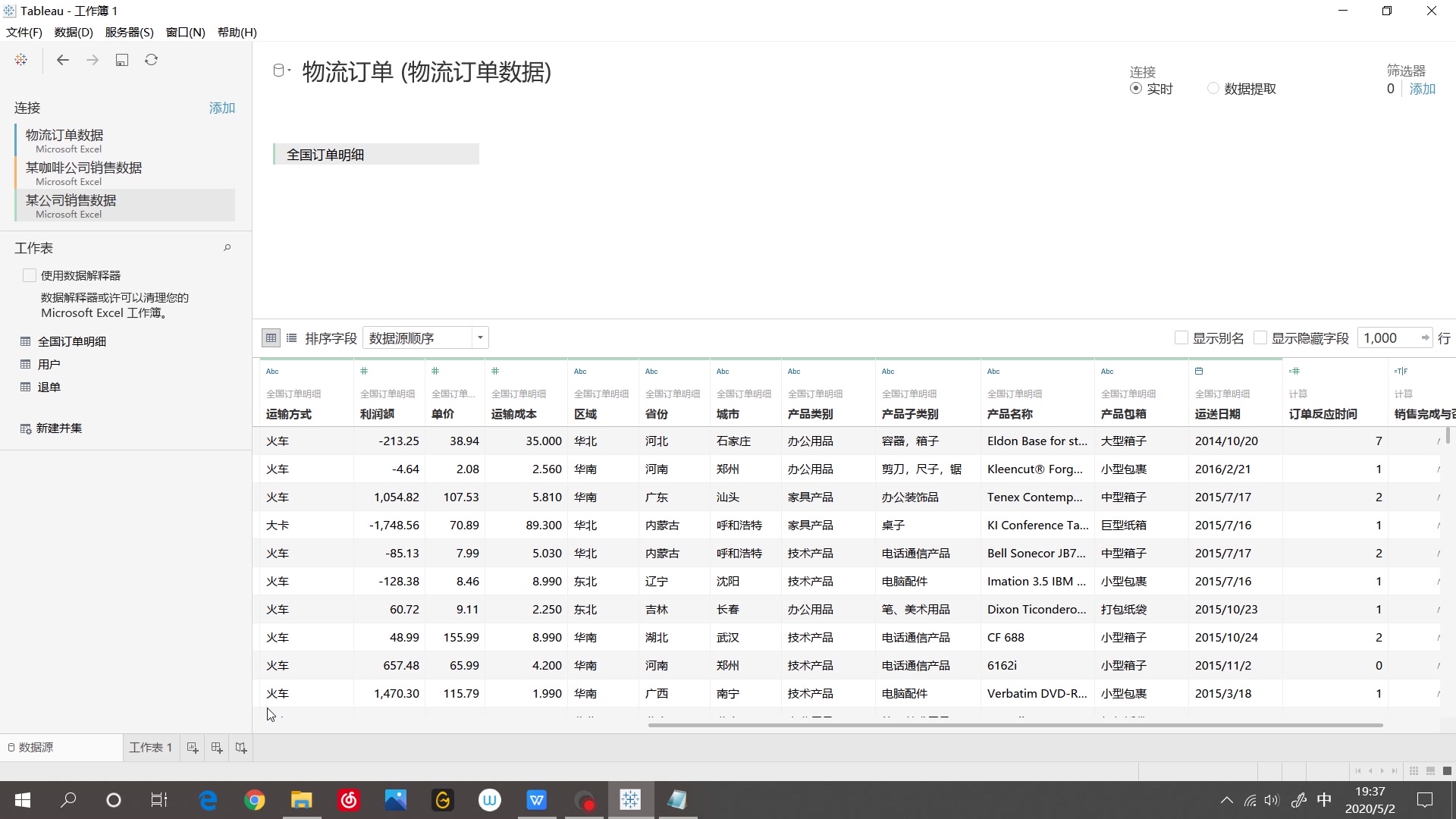Switch to metadata list view

click(x=292, y=337)
